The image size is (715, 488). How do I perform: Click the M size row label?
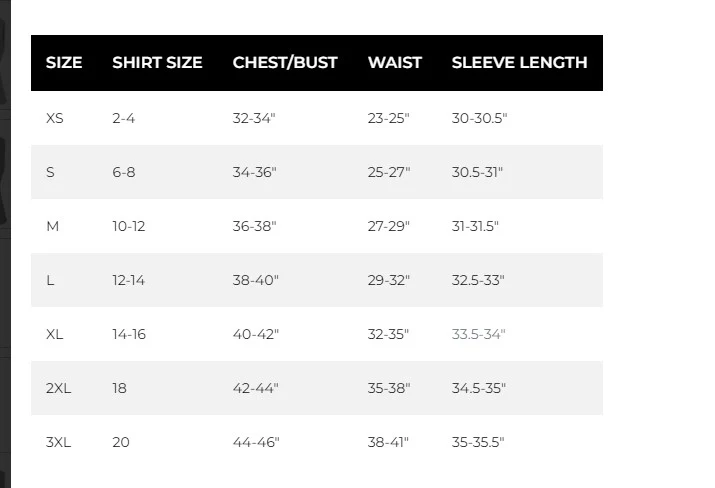53,226
